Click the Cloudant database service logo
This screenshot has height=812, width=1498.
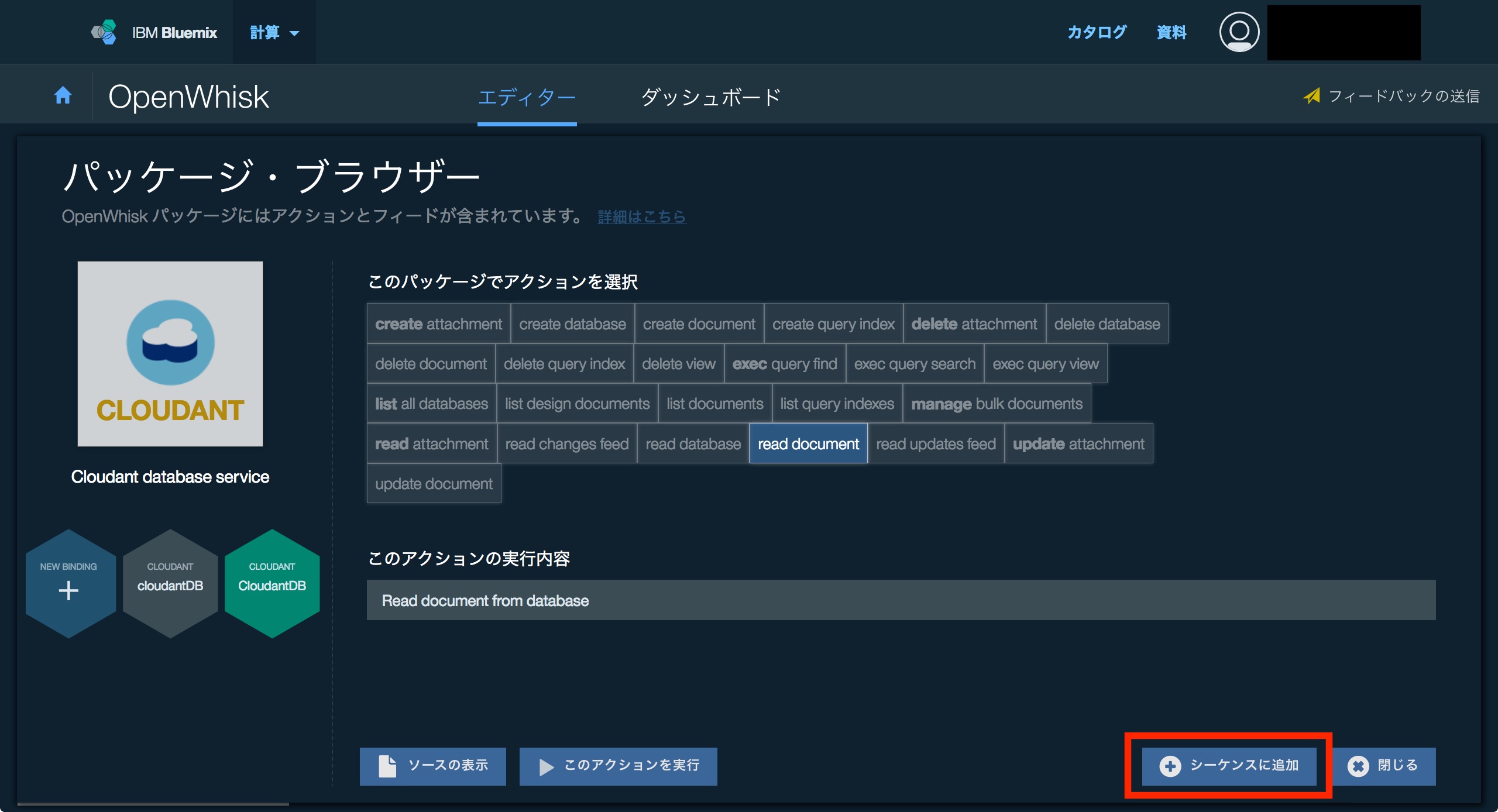tap(170, 354)
